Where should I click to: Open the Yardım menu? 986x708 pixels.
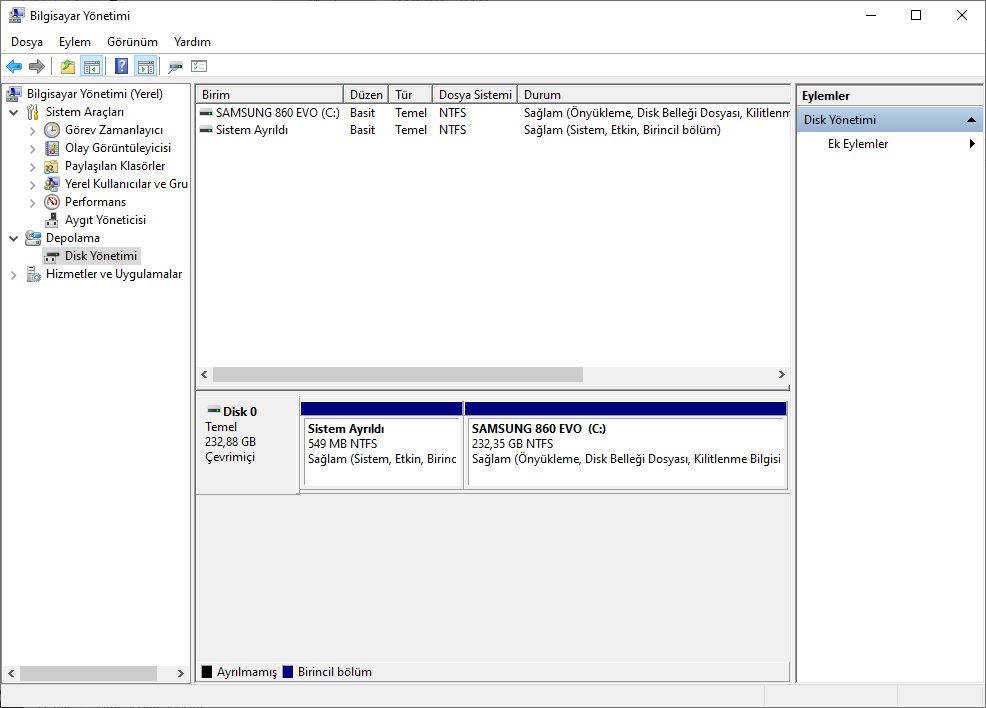coord(192,41)
